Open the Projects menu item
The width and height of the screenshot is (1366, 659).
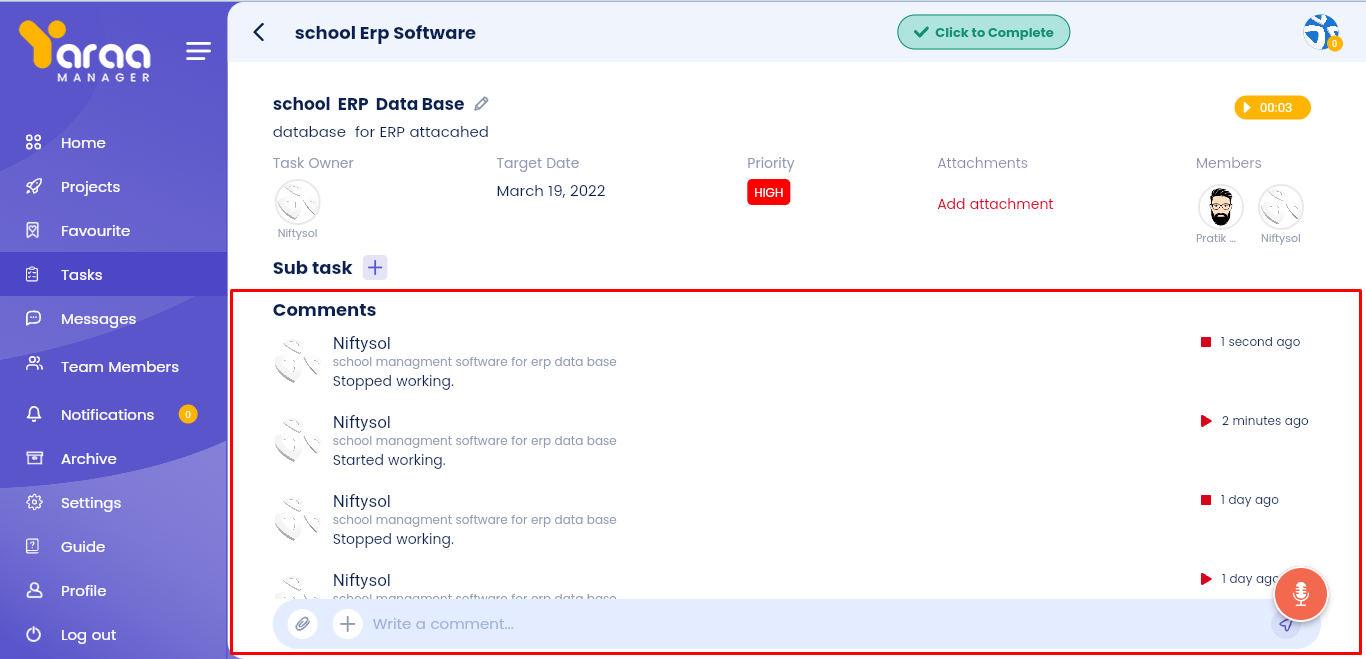click(90, 187)
